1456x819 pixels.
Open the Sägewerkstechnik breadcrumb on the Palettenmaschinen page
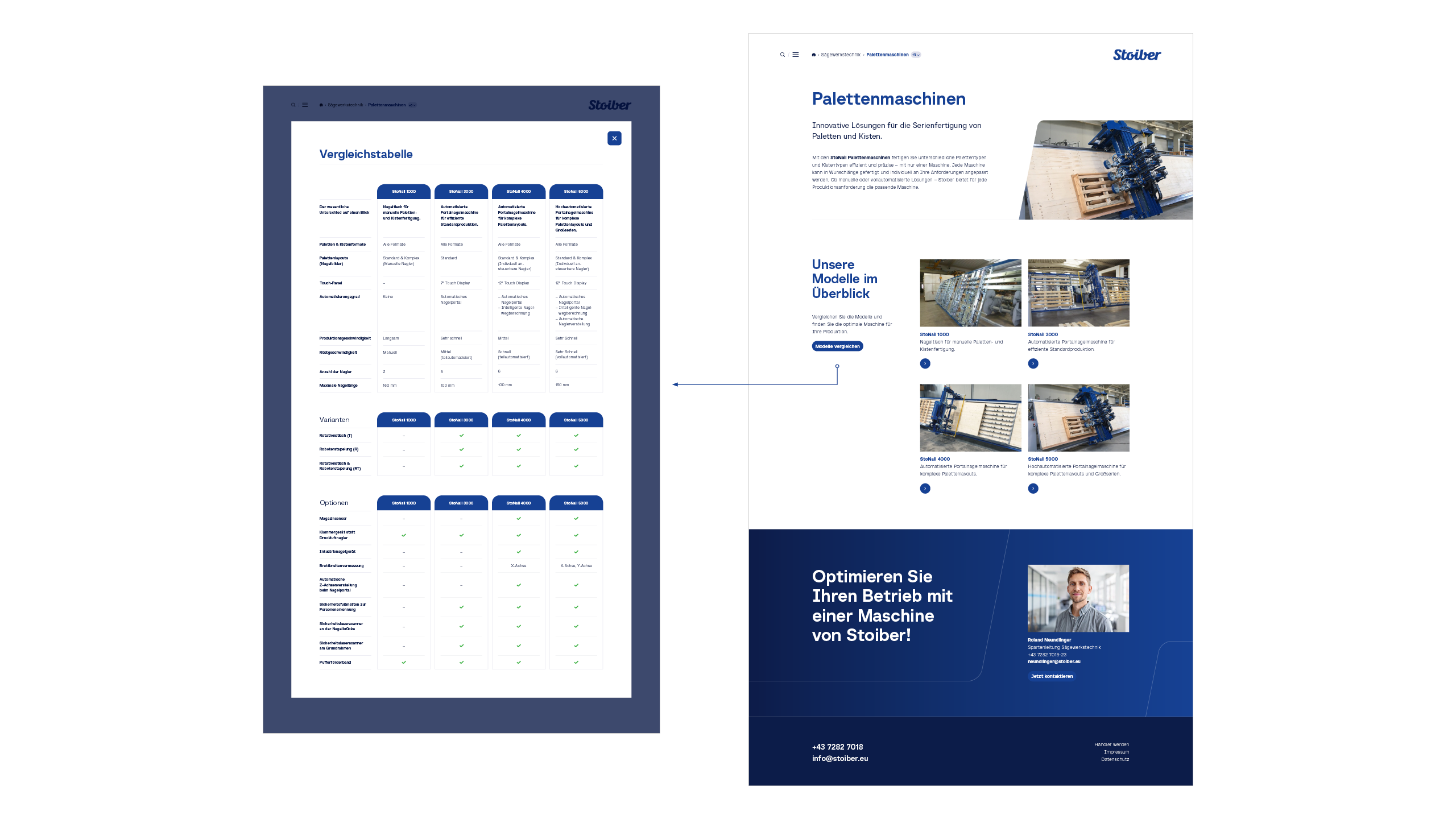pyautogui.click(x=841, y=55)
